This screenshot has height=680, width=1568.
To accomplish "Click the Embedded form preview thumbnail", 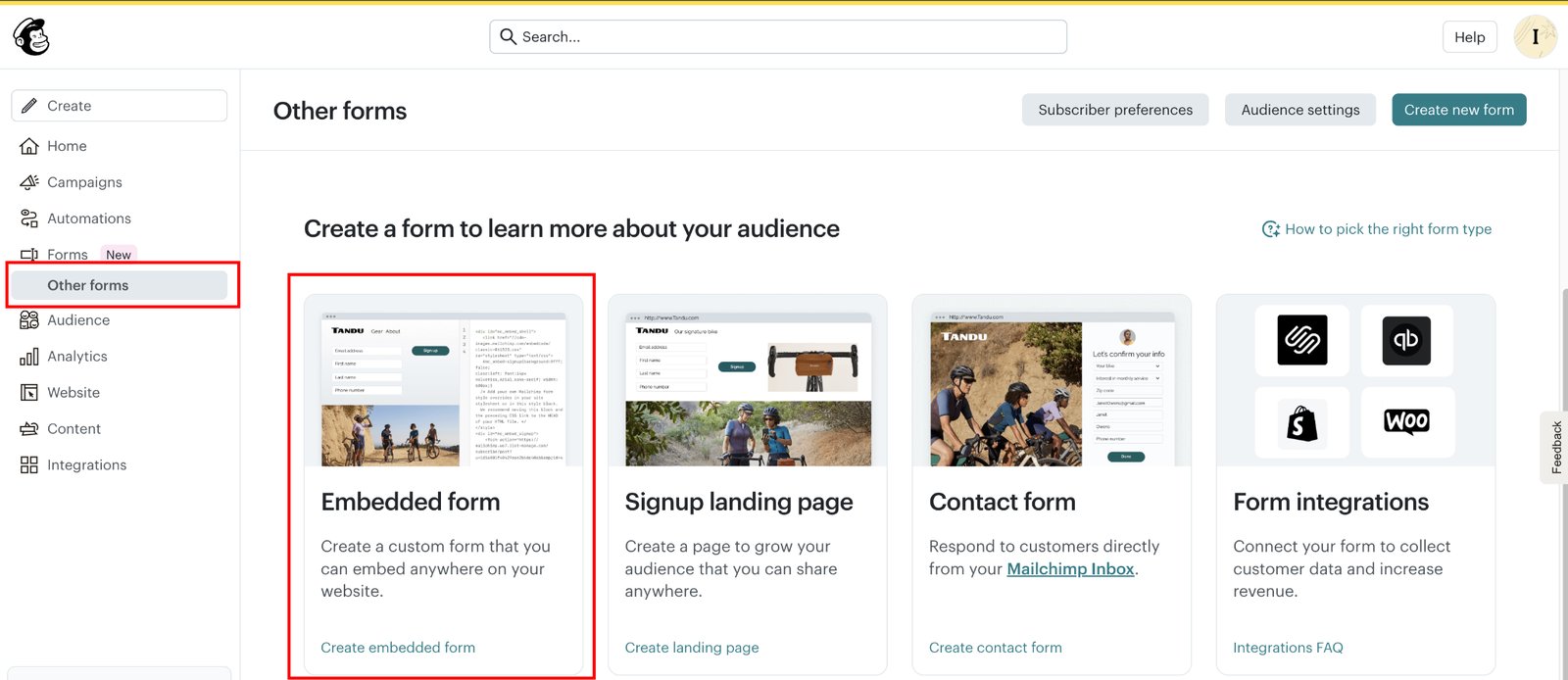I will (444, 389).
